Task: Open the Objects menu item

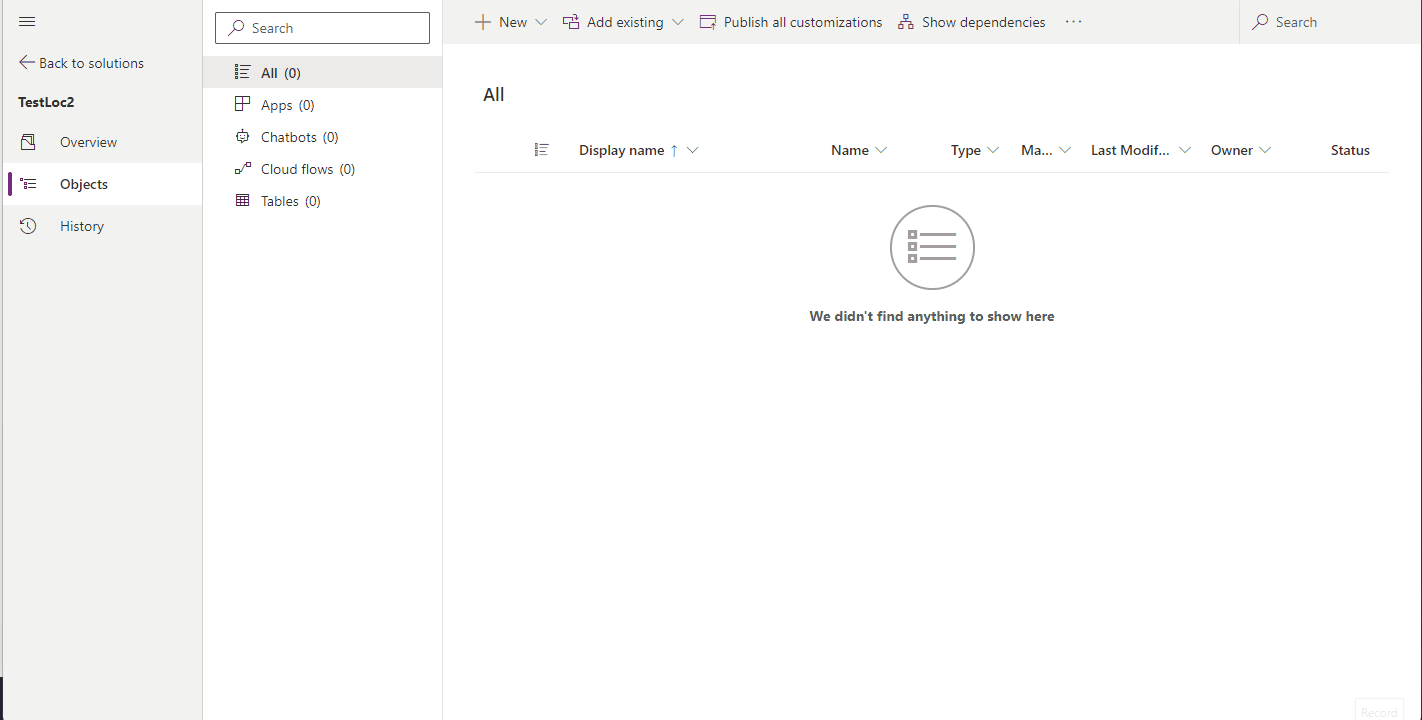Action: click(x=83, y=183)
